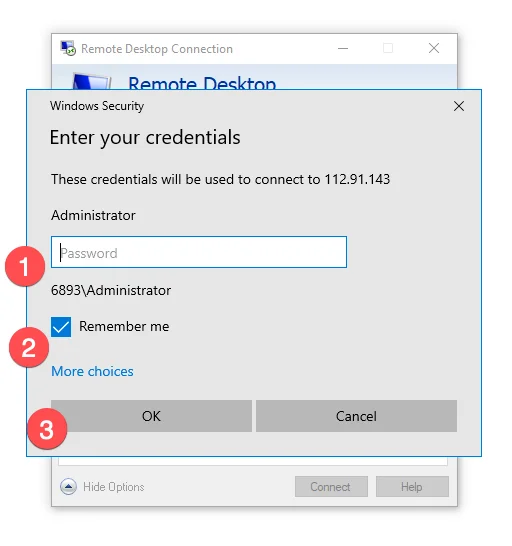
Task: Close the Windows Security dialog with X
Action: point(459,106)
